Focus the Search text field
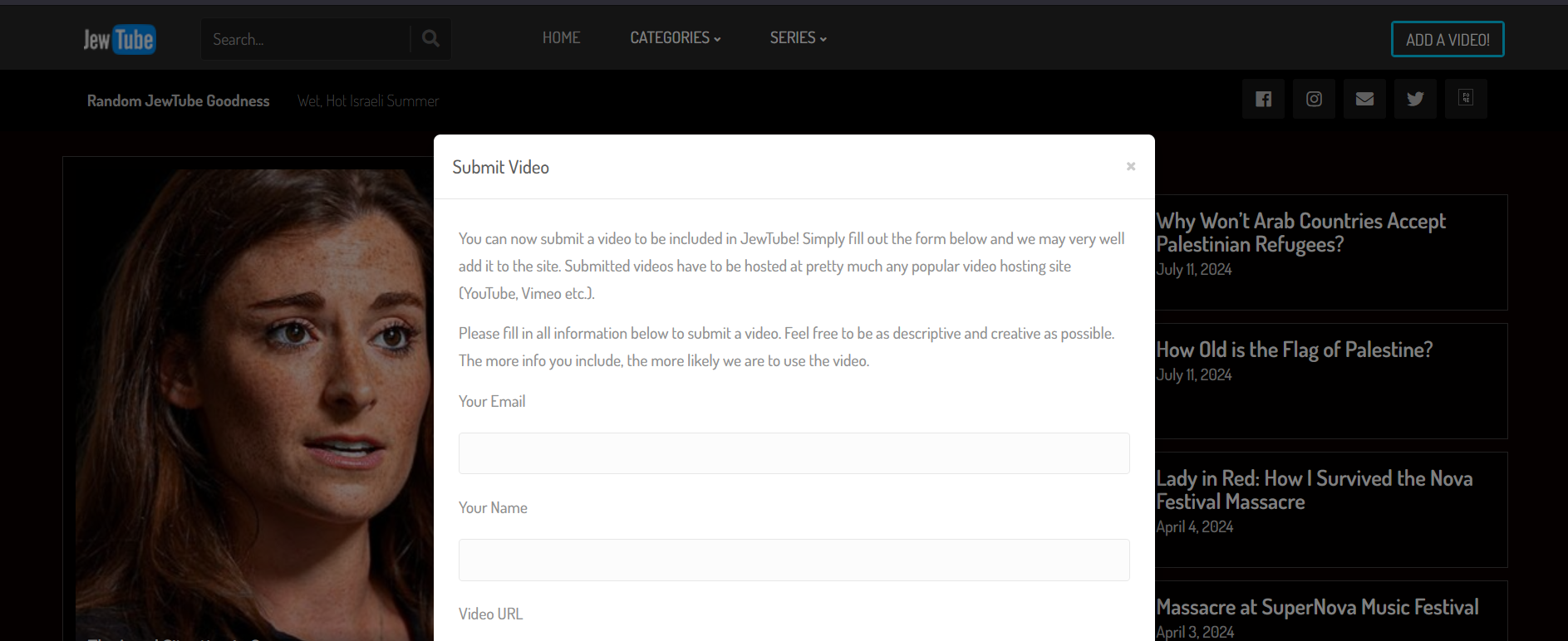The height and width of the screenshot is (641, 1568). click(306, 39)
